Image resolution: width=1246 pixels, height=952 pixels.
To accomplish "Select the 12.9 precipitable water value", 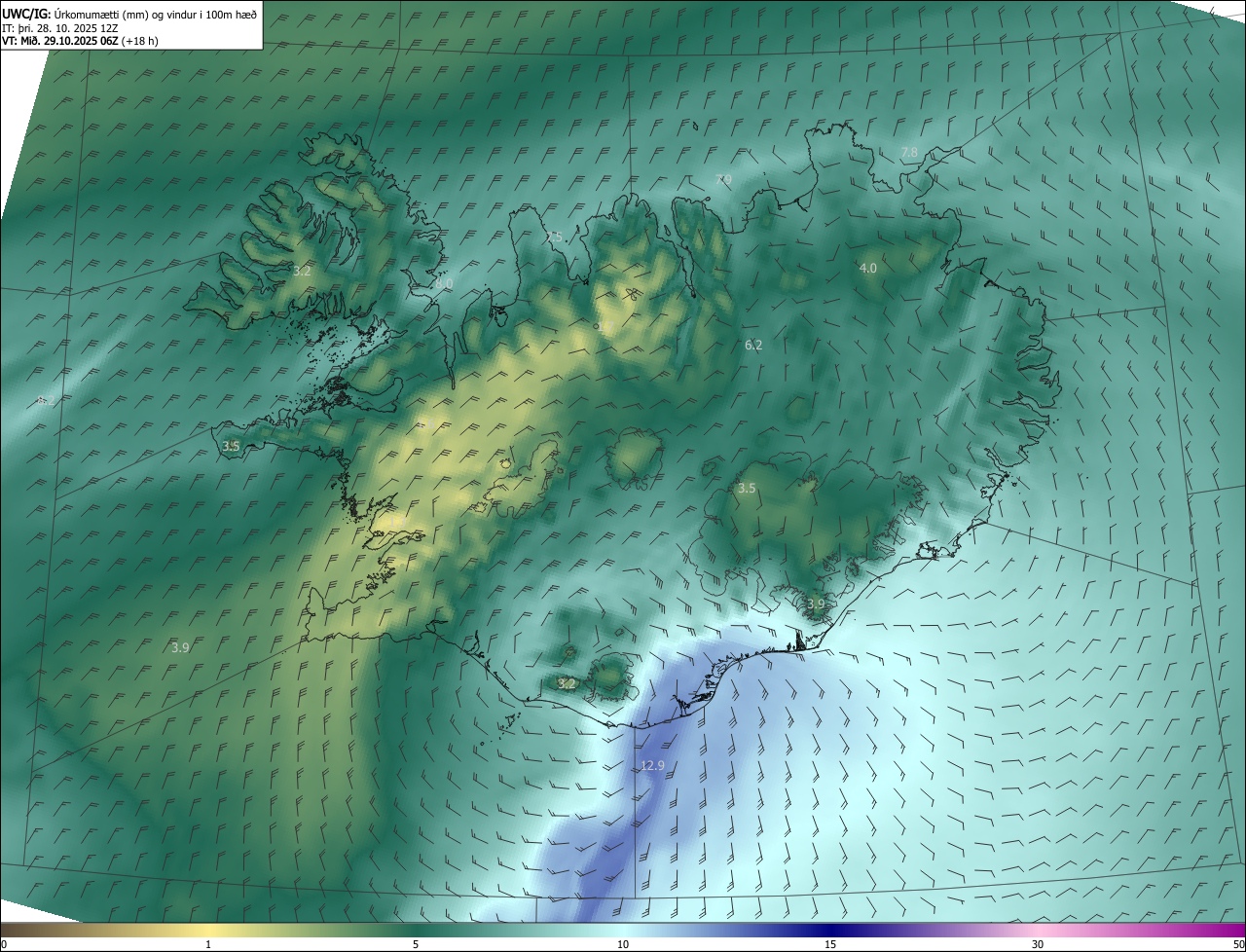I will [652, 766].
